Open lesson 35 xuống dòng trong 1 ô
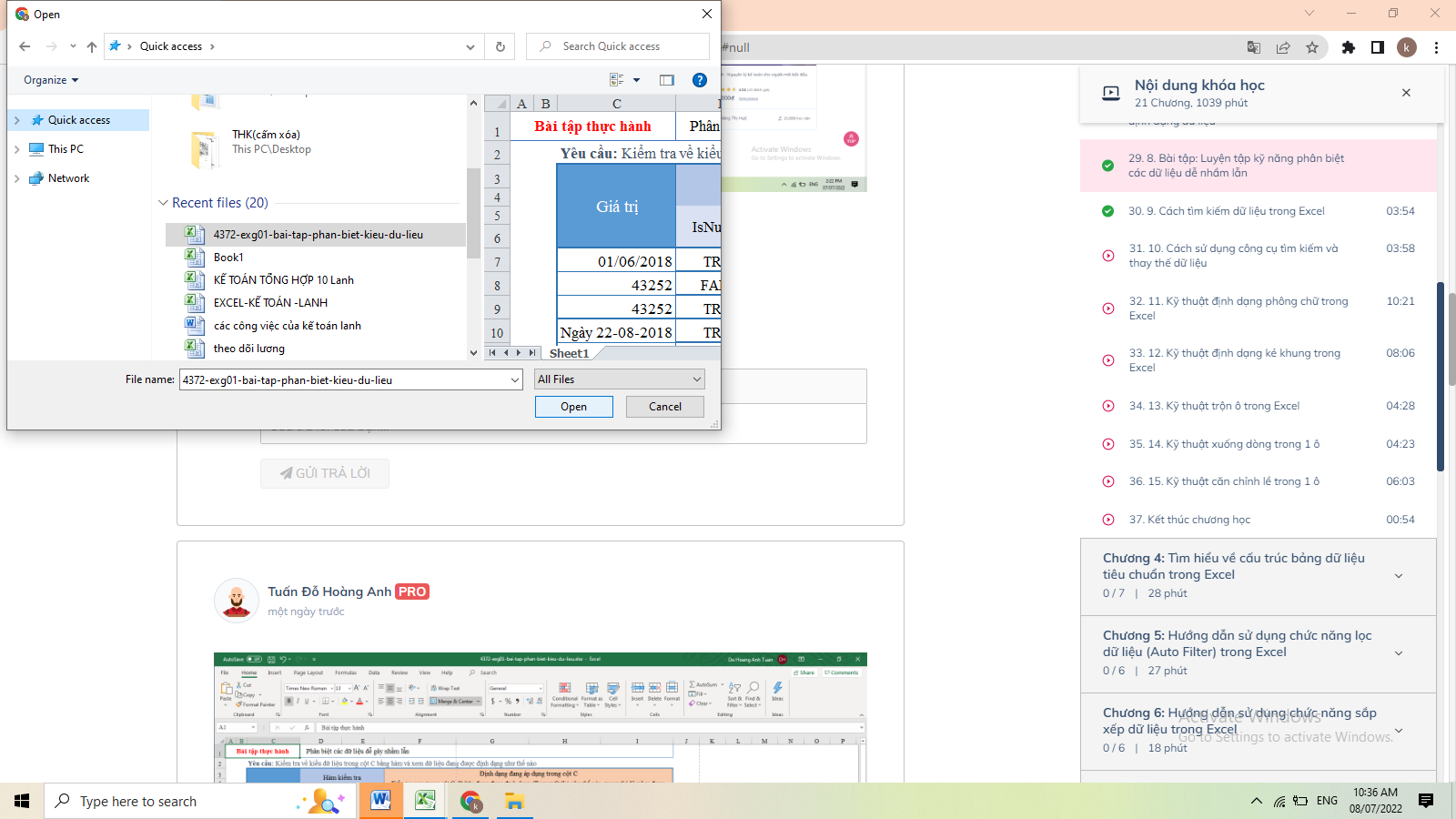Image resolution: width=1456 pixels, height=819 pixels. click(1259, 444)
